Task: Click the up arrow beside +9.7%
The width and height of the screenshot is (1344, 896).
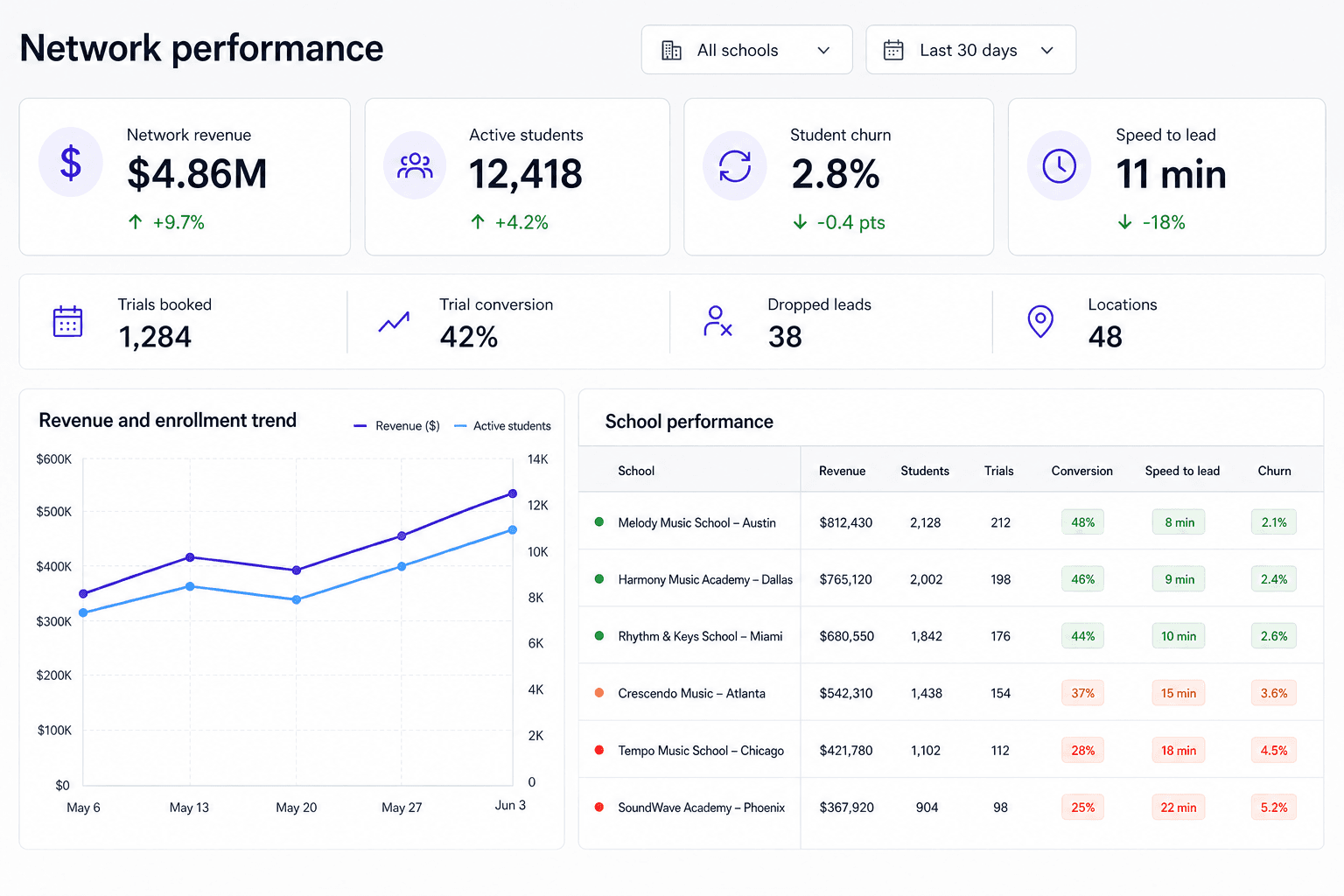Action: click(135, 222)
